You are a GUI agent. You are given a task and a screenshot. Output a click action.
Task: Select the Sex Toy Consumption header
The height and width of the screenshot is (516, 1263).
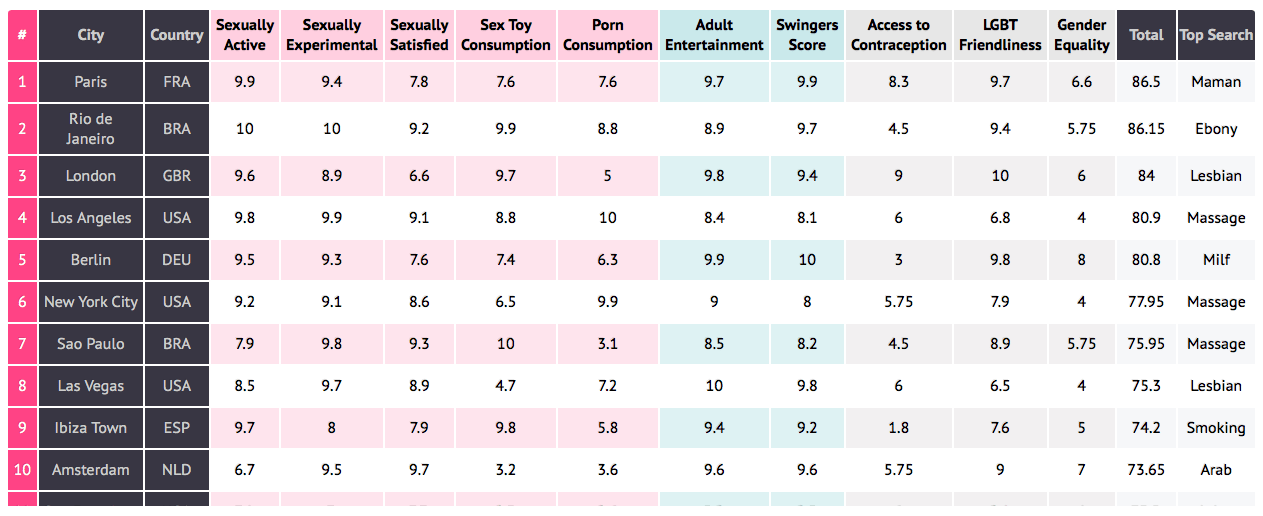(x=506, y=35)
